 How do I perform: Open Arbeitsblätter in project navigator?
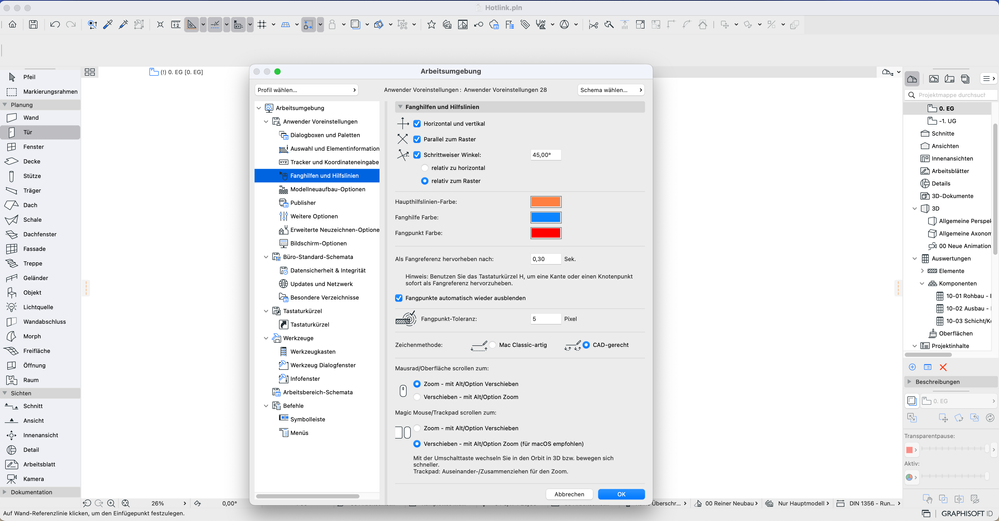click(950, 171)
